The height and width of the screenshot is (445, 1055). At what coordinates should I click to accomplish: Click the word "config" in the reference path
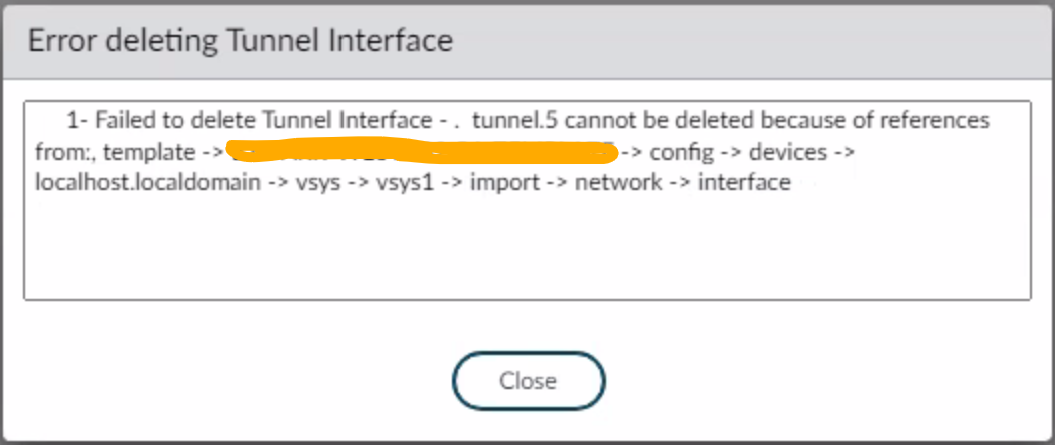pos(687,152)
